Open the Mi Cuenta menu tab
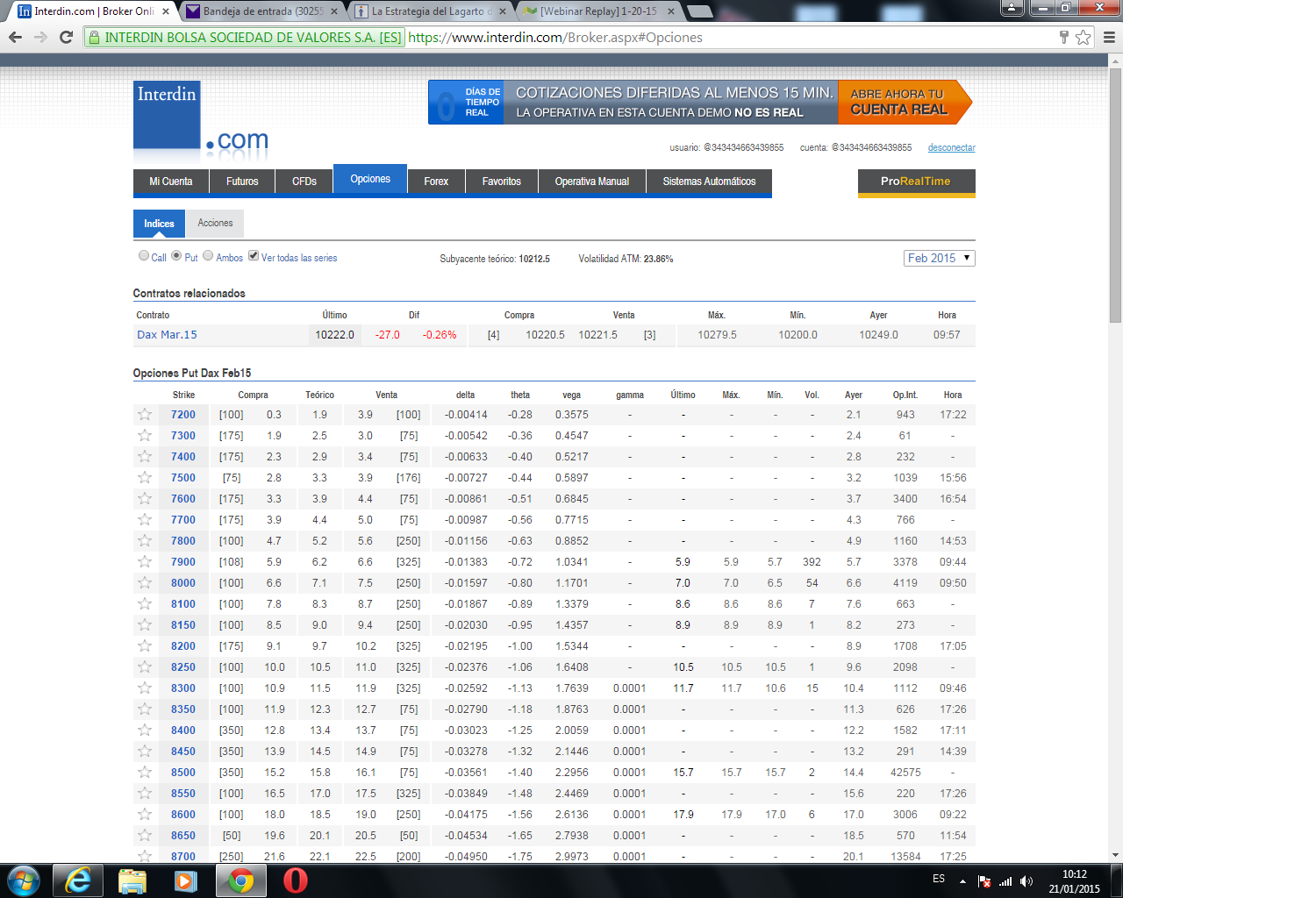This screenshot has height=898, width=1316. tap(171, 182)
